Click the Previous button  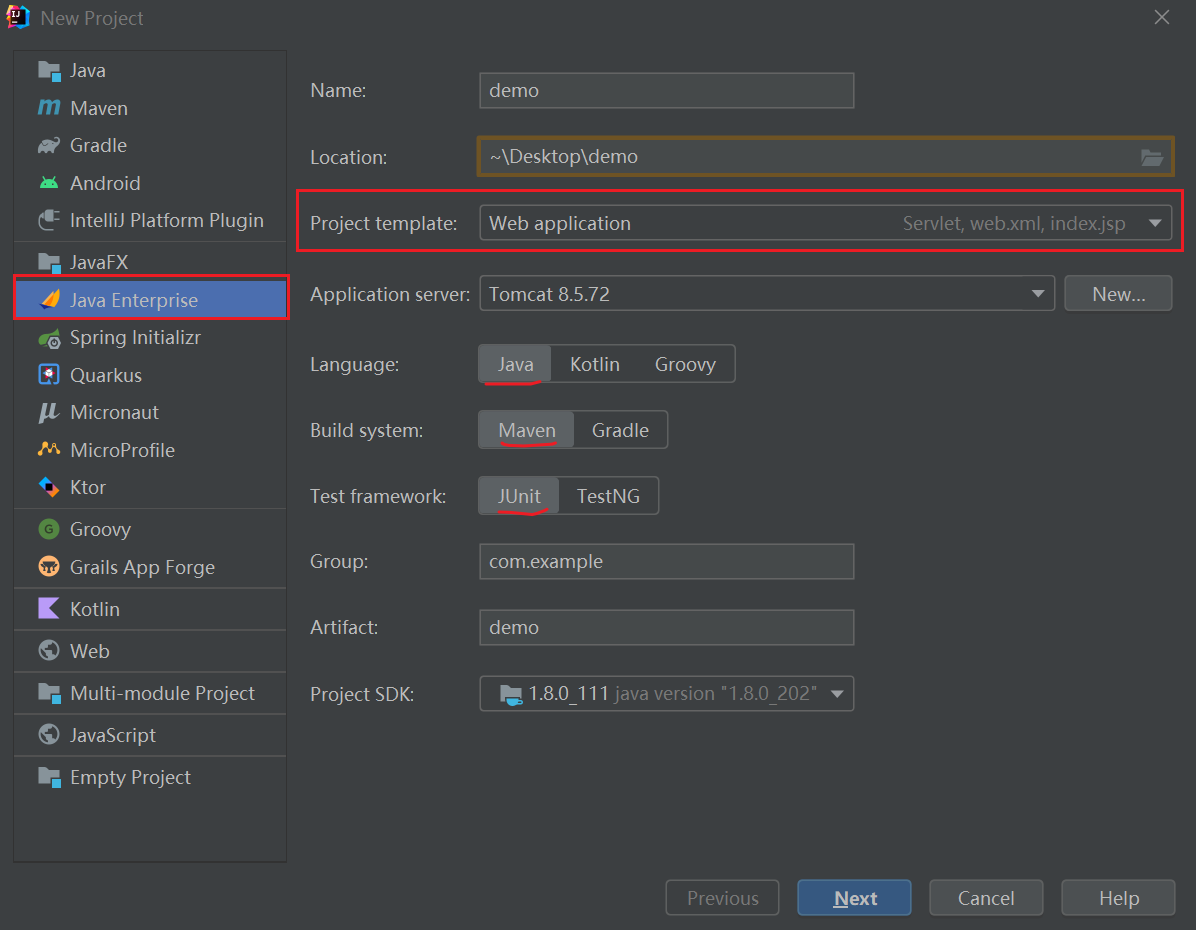coord(722,898)
